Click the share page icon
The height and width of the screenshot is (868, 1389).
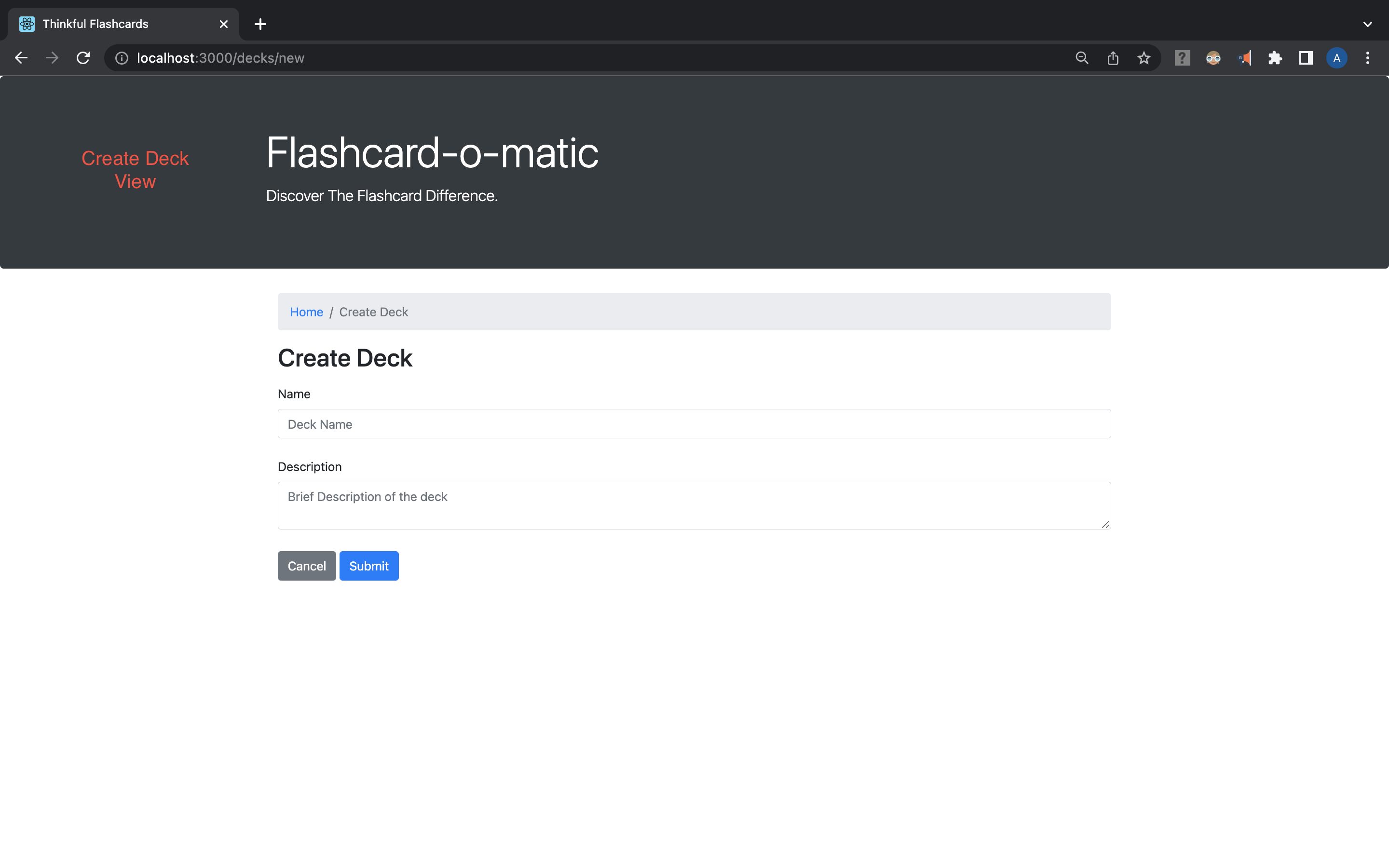1113,58
